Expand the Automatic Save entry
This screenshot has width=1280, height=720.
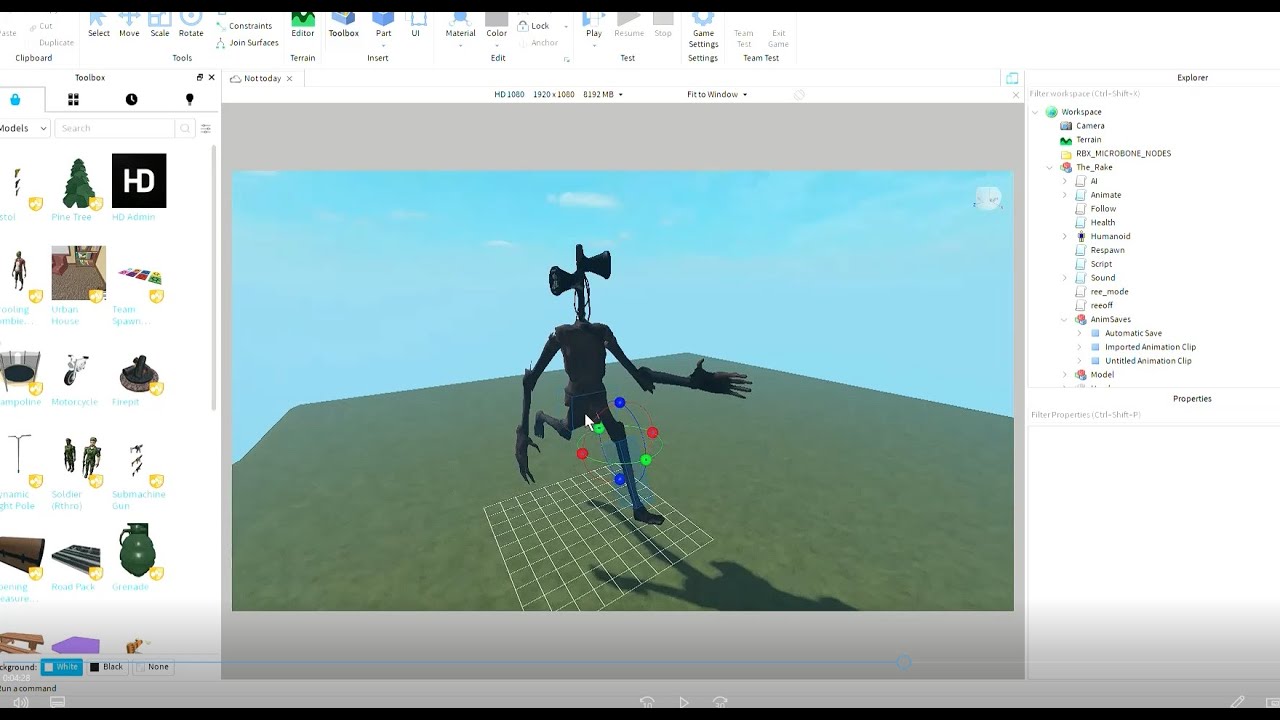[1080, 333]
